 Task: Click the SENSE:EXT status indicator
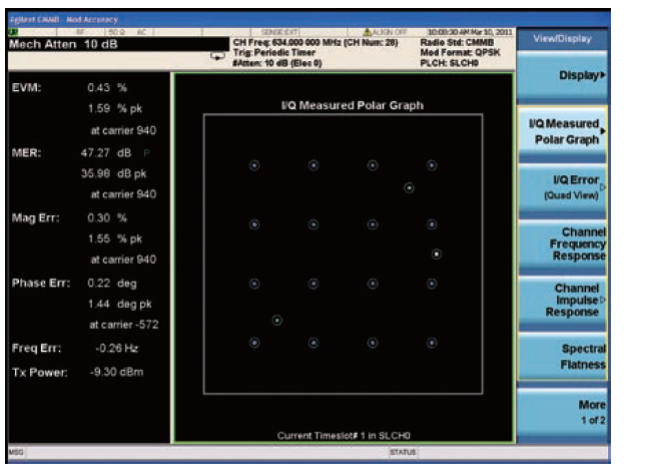(x=280, y=32)
